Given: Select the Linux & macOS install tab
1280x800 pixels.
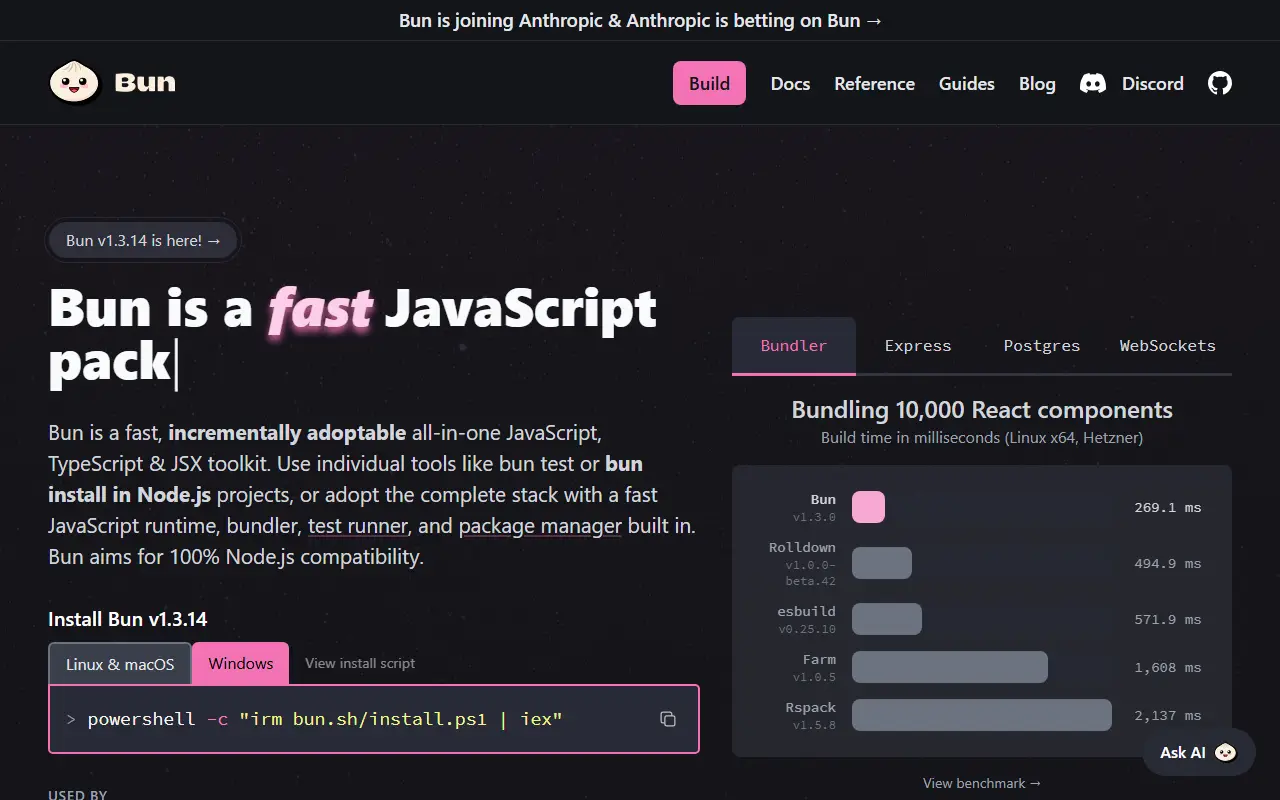Looking at the screenshot, I should (x=120, y=664).
